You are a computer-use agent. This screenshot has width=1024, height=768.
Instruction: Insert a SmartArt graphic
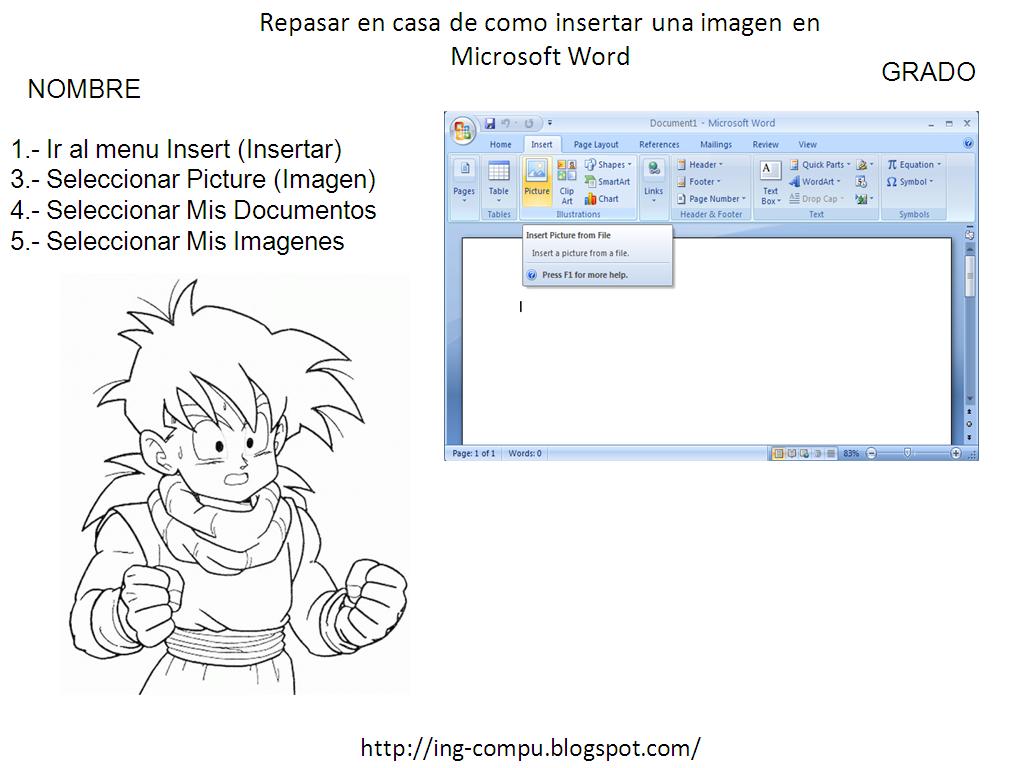607,182
